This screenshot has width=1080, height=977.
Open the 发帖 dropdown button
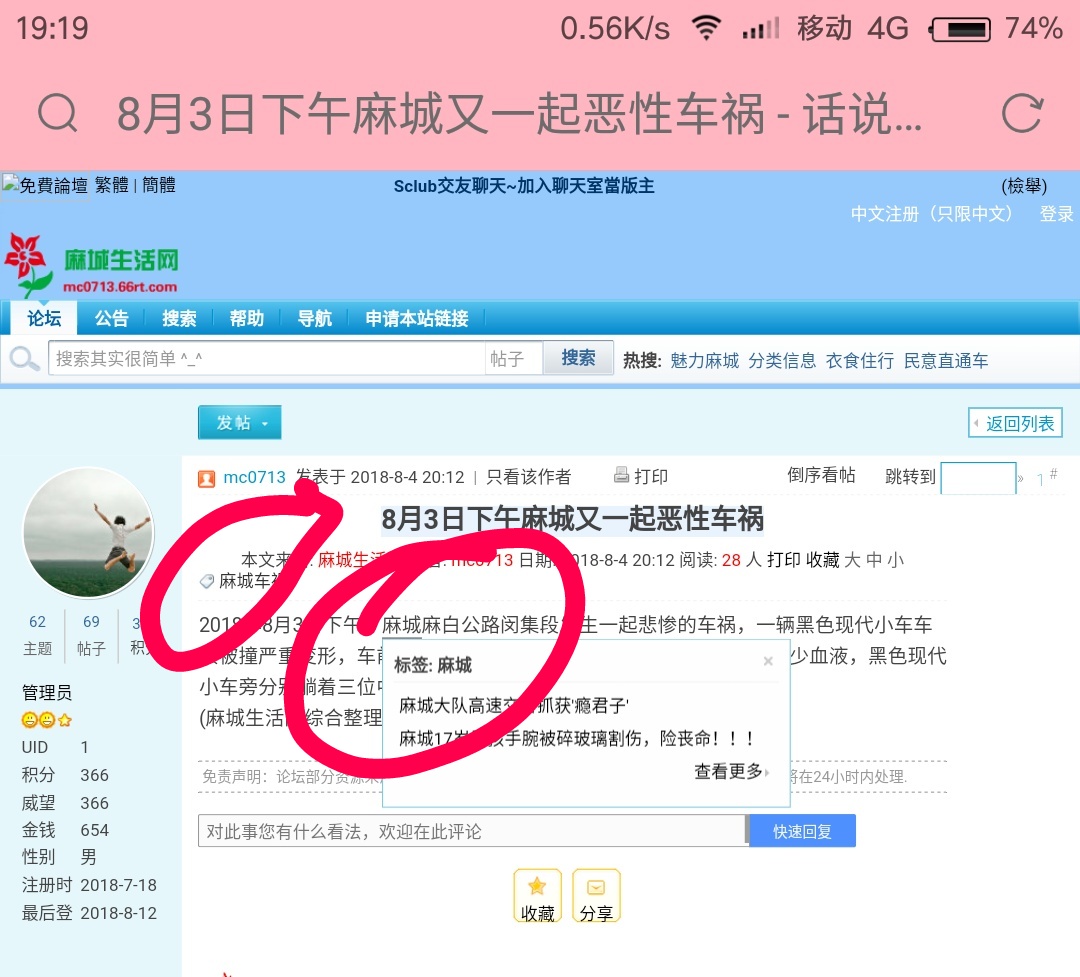(239, 423)
